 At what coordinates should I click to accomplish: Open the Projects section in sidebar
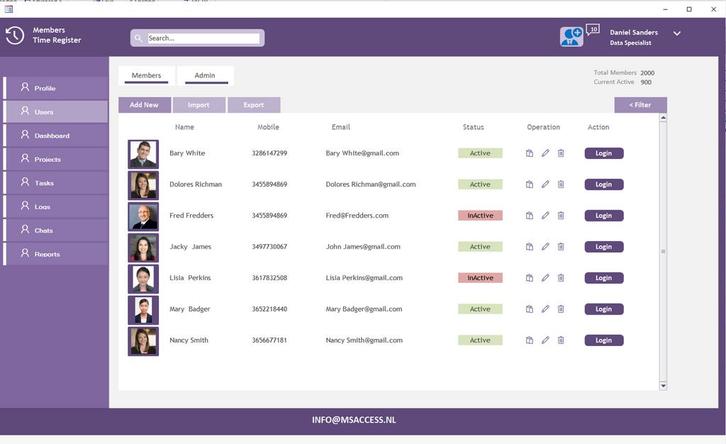click(55, 159)
